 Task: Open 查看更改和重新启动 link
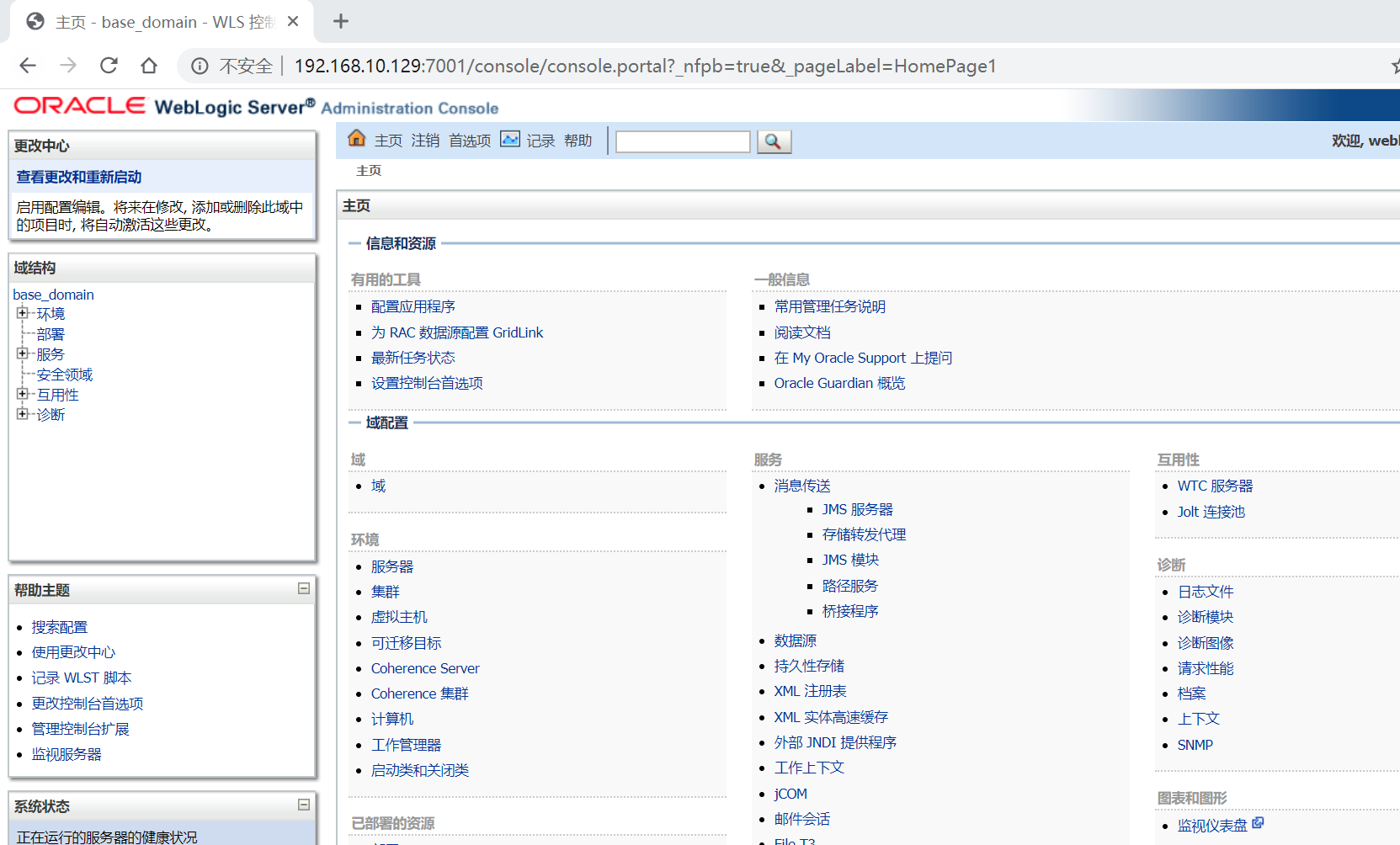pyautogui.click(x=79, y=177)
